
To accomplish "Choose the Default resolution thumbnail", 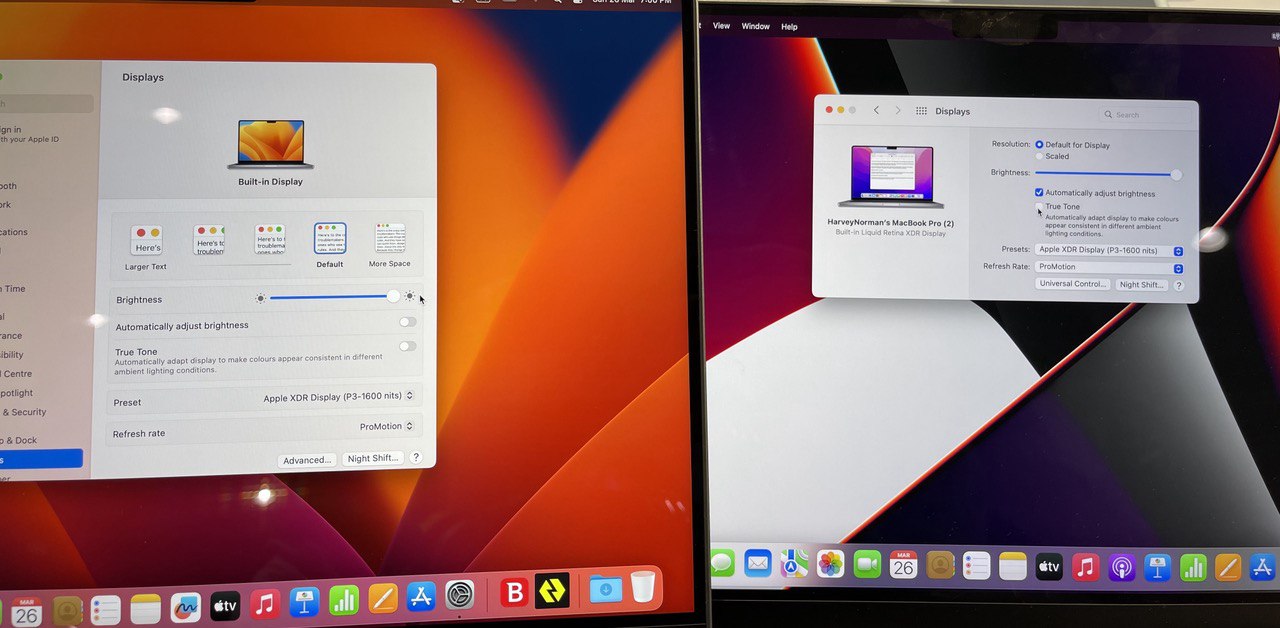I will [330, 245].
